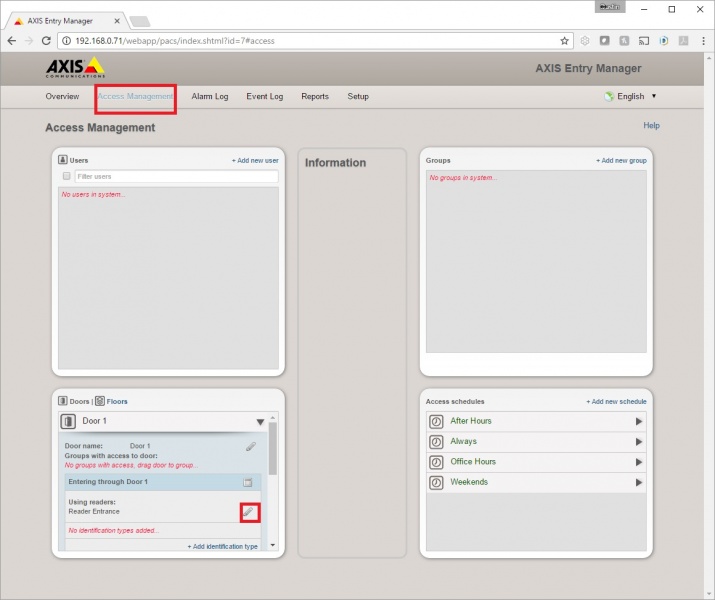The width and height of the screenshot is (715, 600).
Task: Edit Reader Entrance with pencil icon
Action: click(250, 512)
